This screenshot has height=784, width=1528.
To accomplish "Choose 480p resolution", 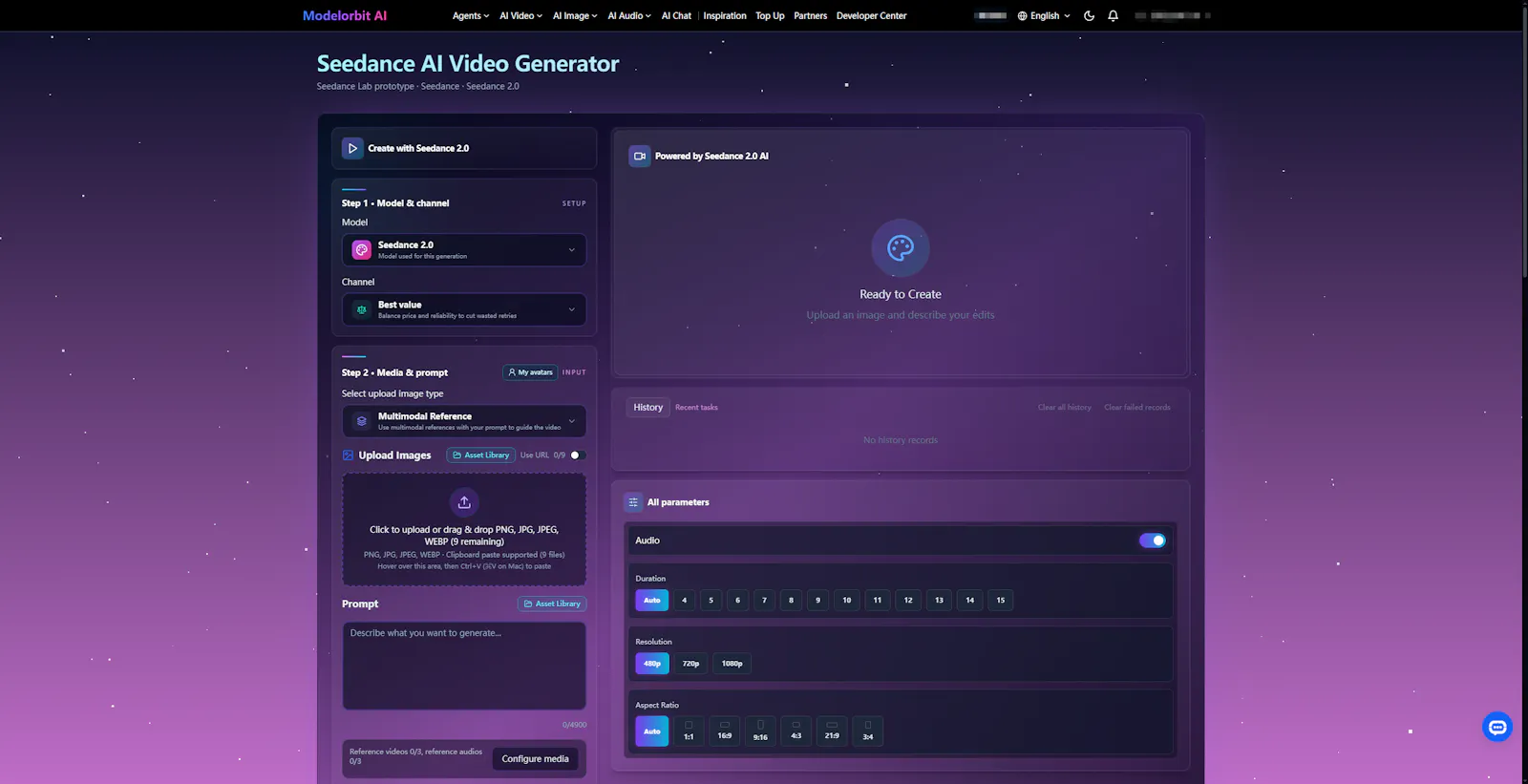I will click(x=652, y=664).
